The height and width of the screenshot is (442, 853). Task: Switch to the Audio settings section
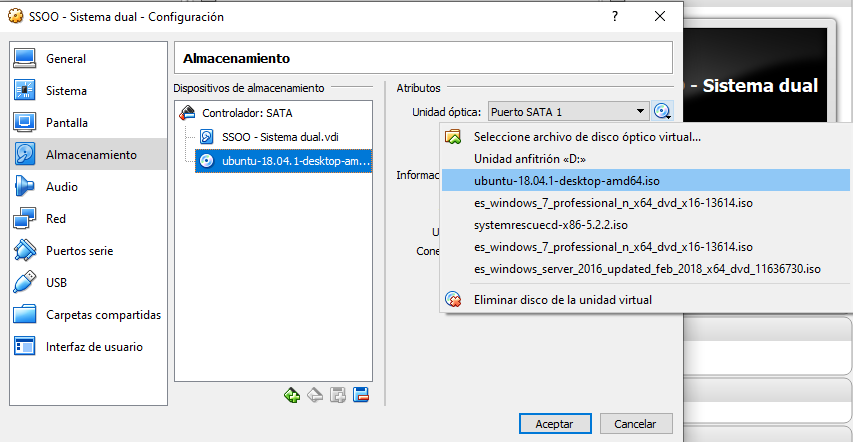62,187
